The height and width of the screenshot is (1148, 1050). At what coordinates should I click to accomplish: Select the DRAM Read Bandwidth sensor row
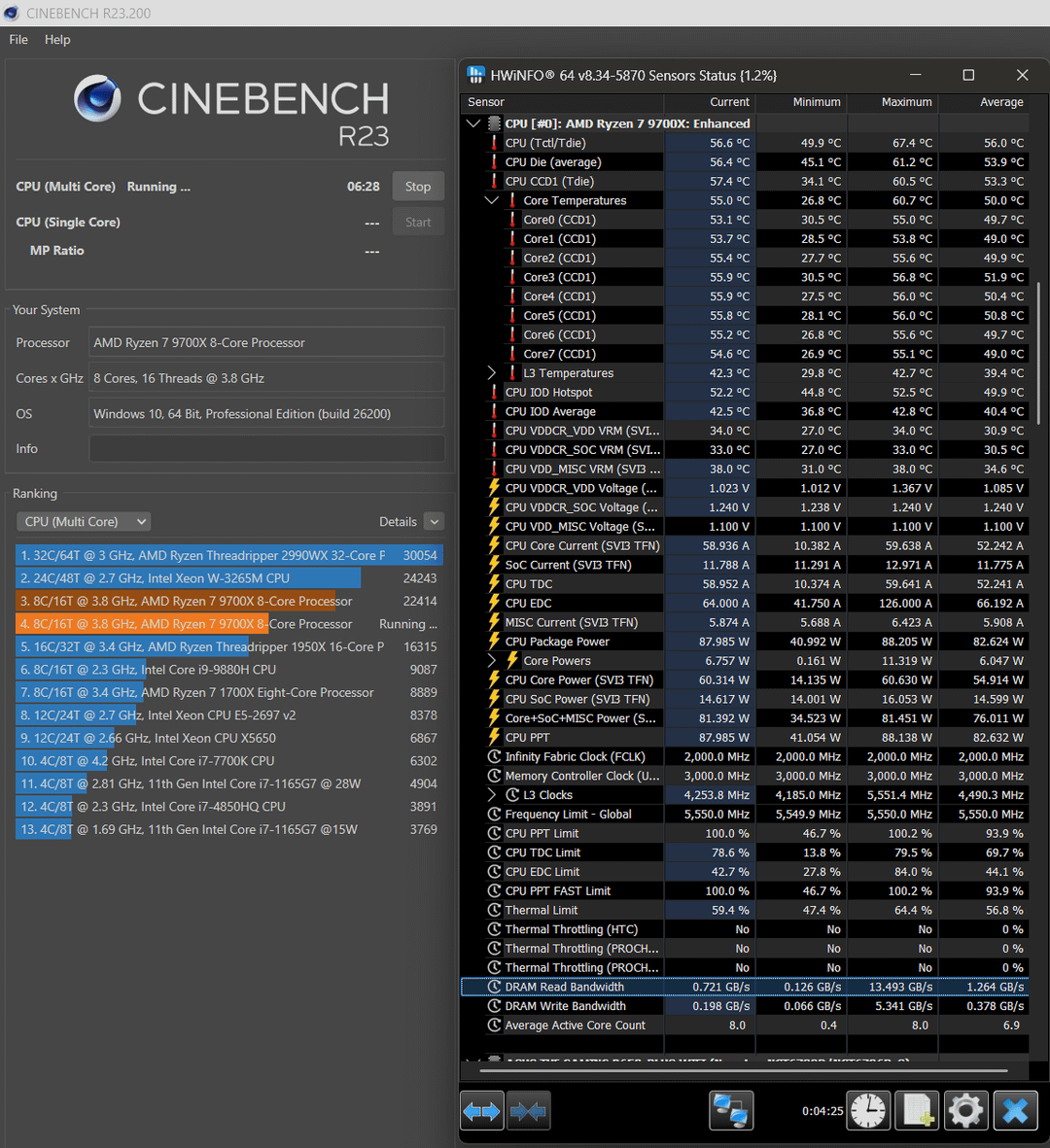point(564,987)
